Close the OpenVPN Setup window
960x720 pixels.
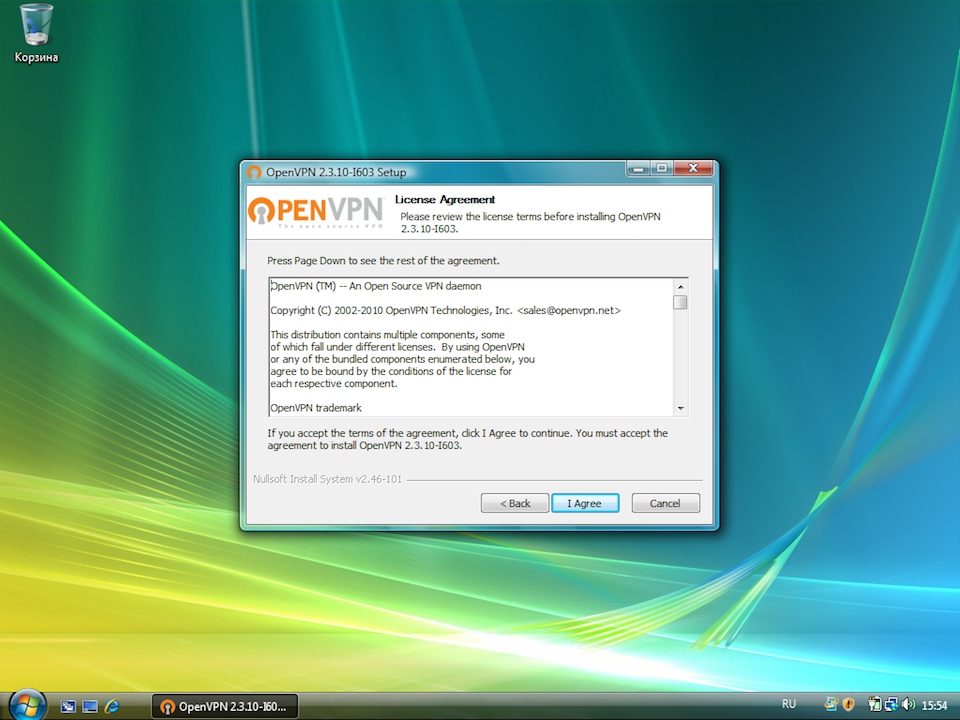(693, 168)
